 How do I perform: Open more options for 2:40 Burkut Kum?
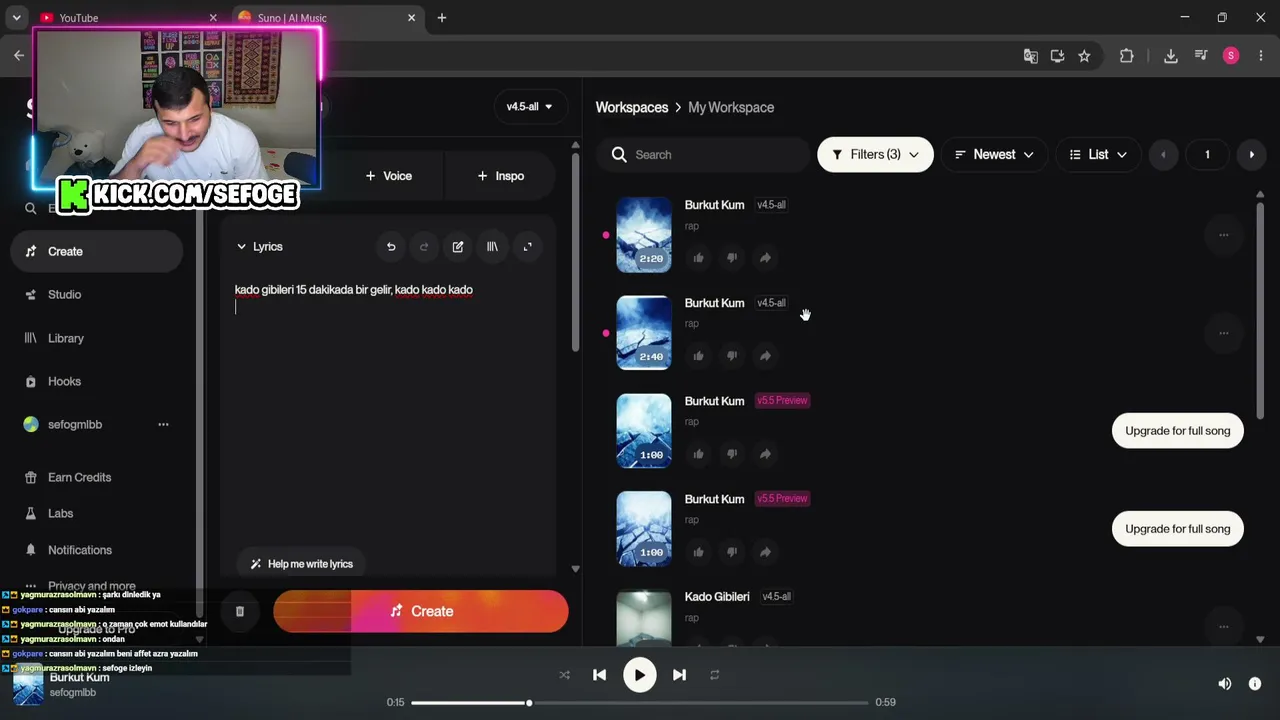1223,333
